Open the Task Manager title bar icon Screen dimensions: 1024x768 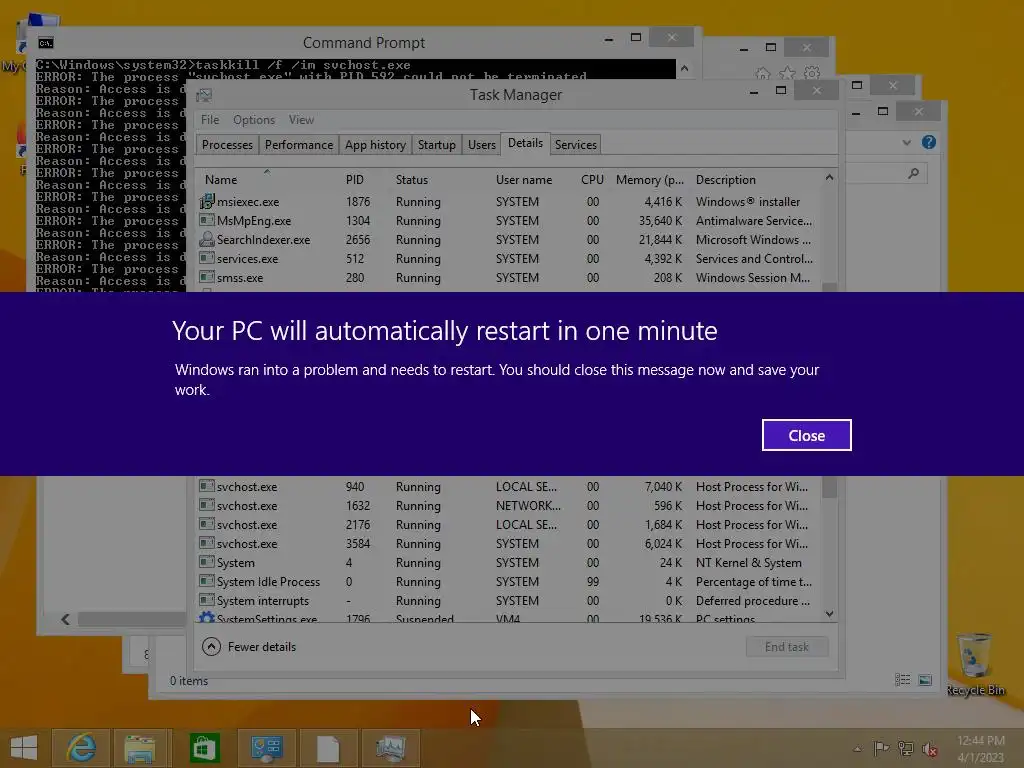pos(204,95)
